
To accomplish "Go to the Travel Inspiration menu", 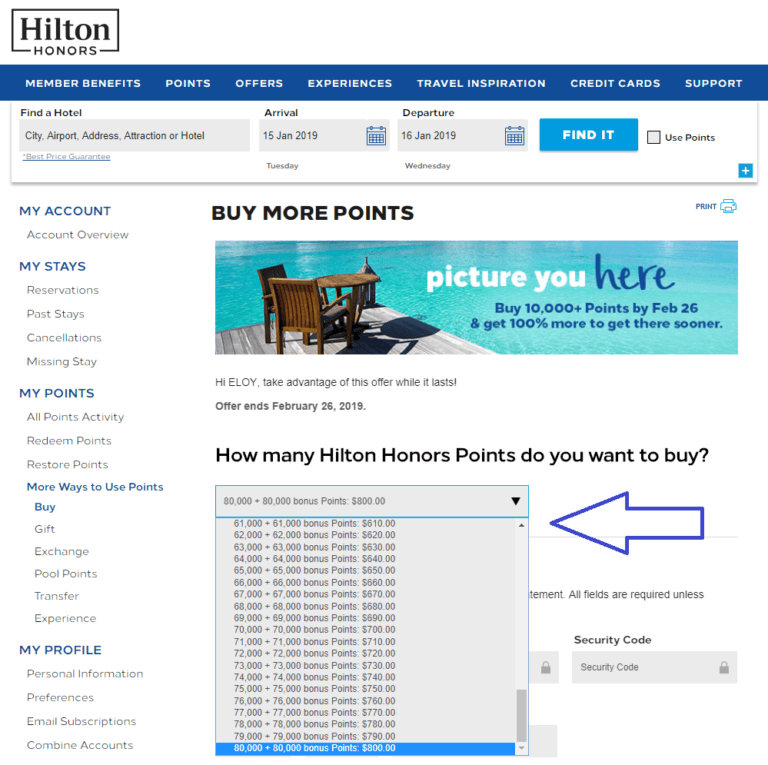I will pos(481,83).
